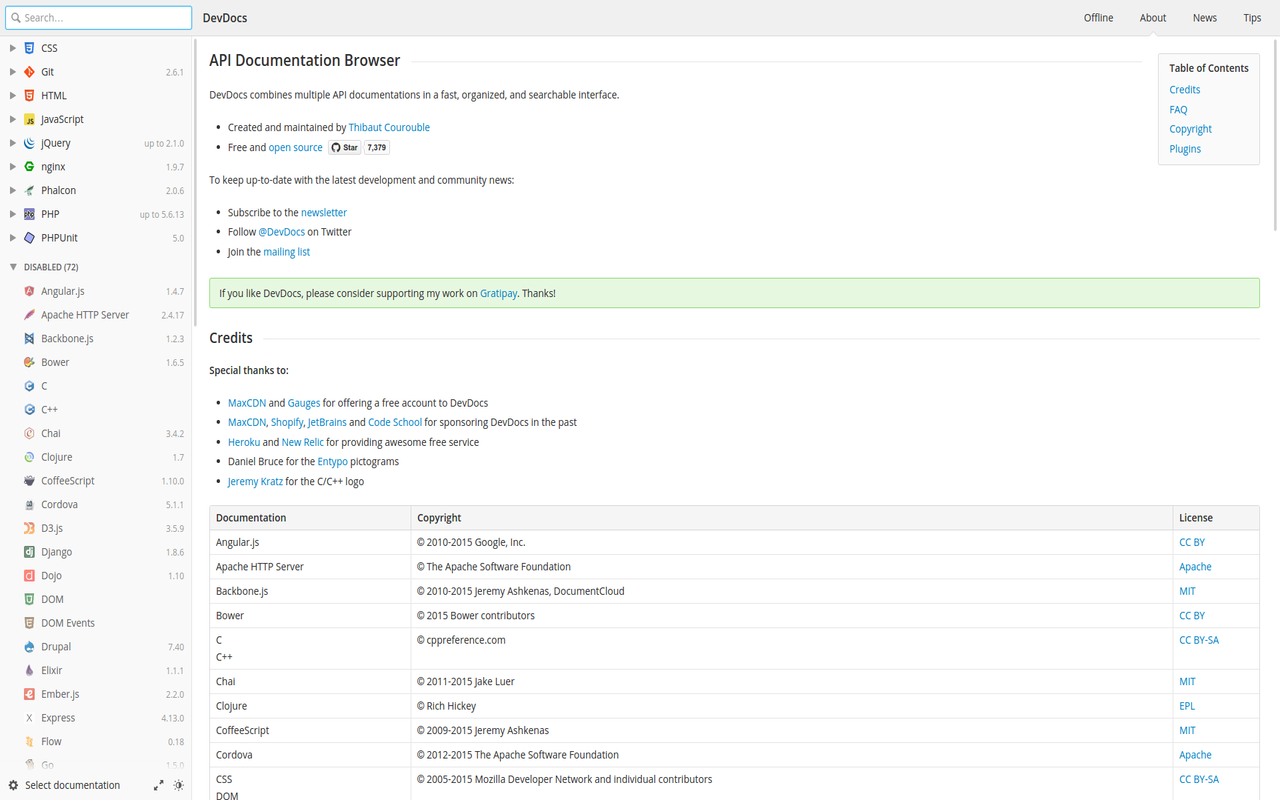Expand the nginx tree arrow
The width and height of the screenshot is (1280, 800).
click(x=13, y=167)
